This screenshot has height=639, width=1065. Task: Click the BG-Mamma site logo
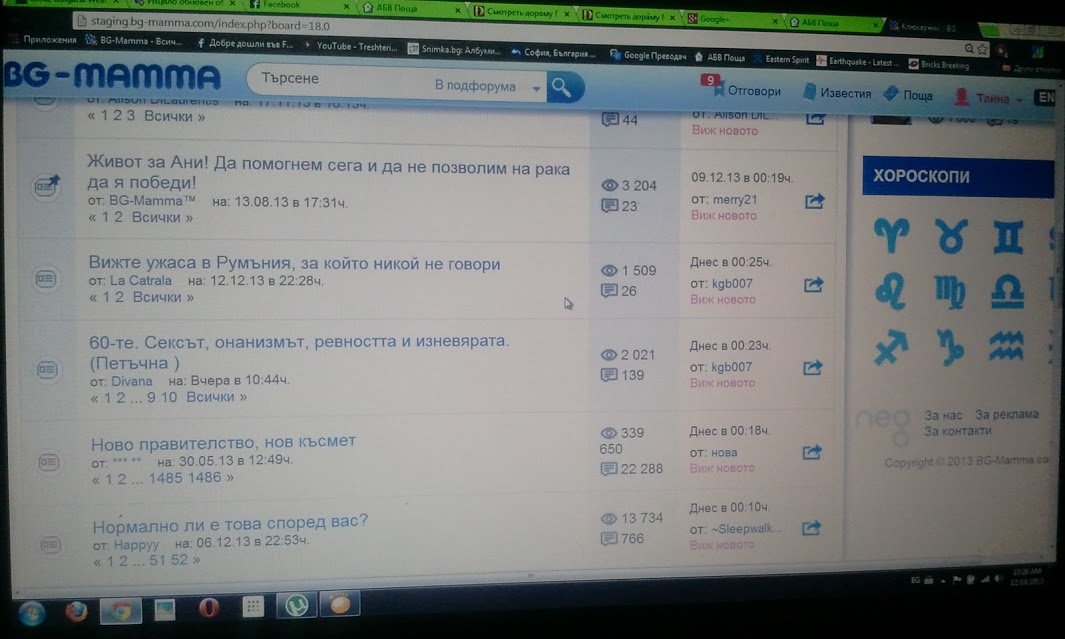click(x=113, y=75)
